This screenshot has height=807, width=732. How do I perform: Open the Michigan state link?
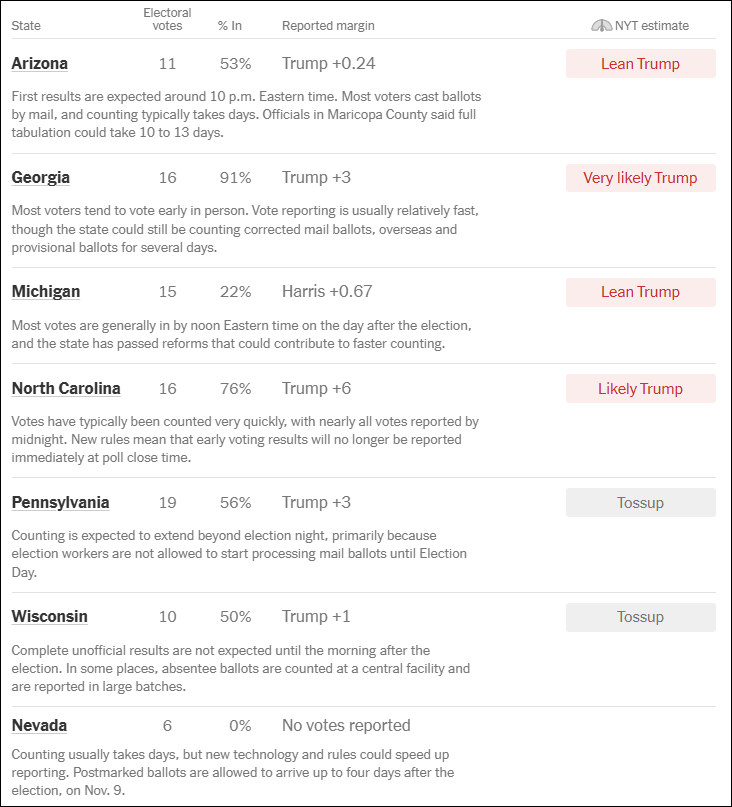coord(46,292)
